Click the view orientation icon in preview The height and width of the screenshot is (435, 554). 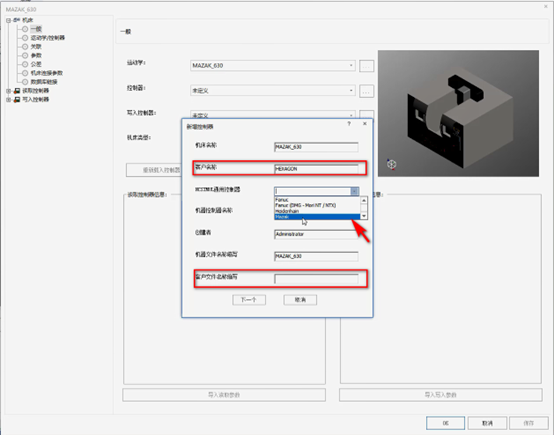391,164
